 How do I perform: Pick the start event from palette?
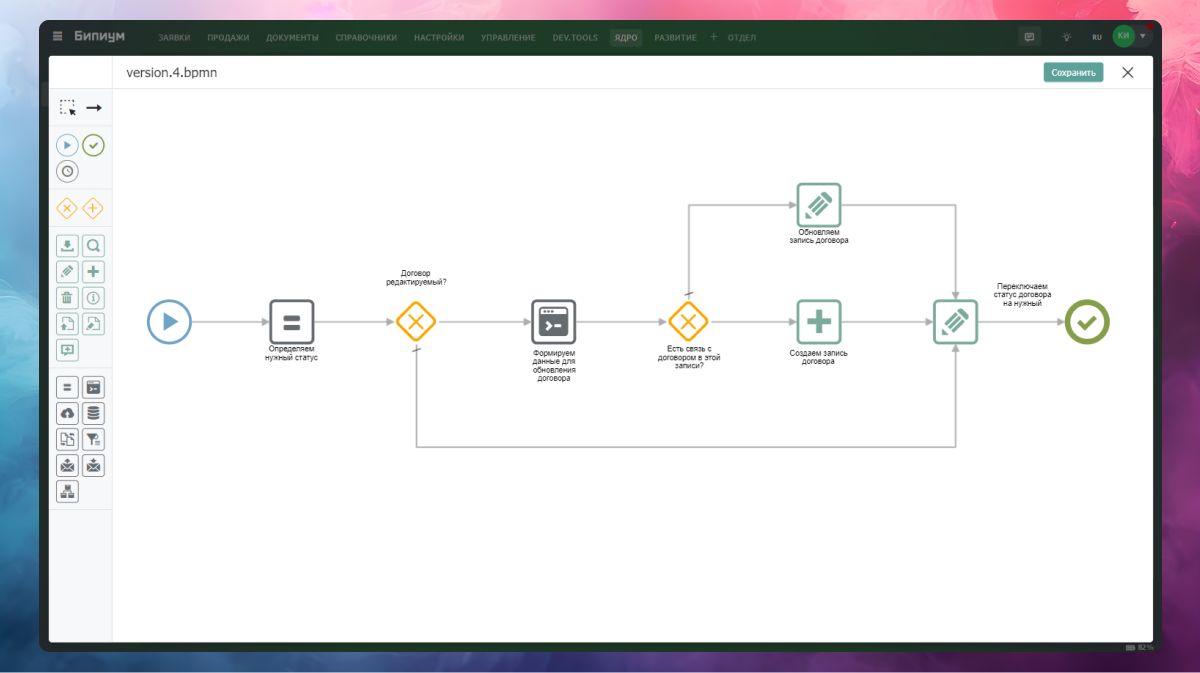coord(67,145)
